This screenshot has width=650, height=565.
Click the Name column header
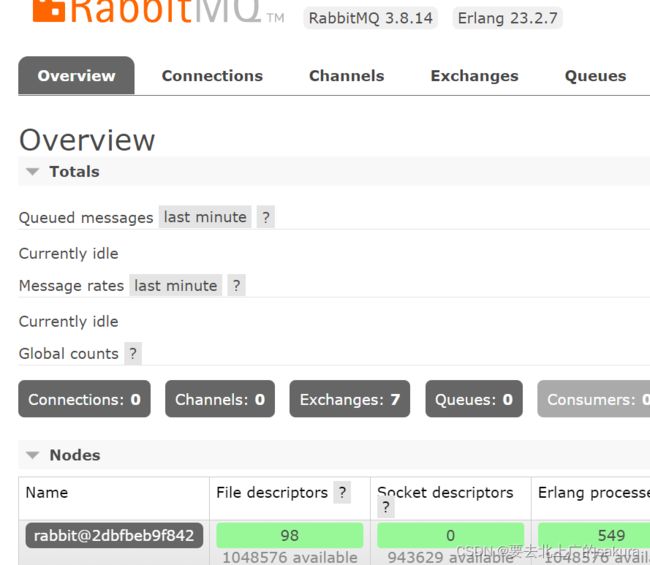tap(46, 492)
